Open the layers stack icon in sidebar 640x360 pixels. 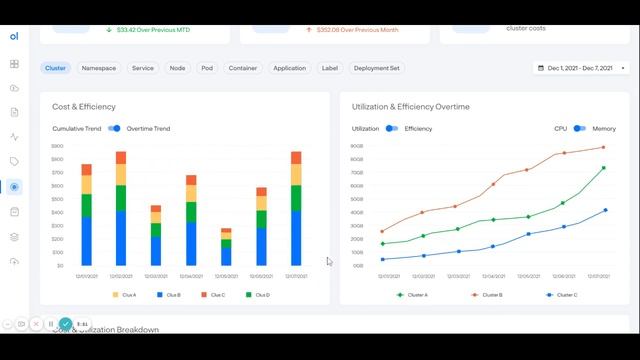pos(14,237)
